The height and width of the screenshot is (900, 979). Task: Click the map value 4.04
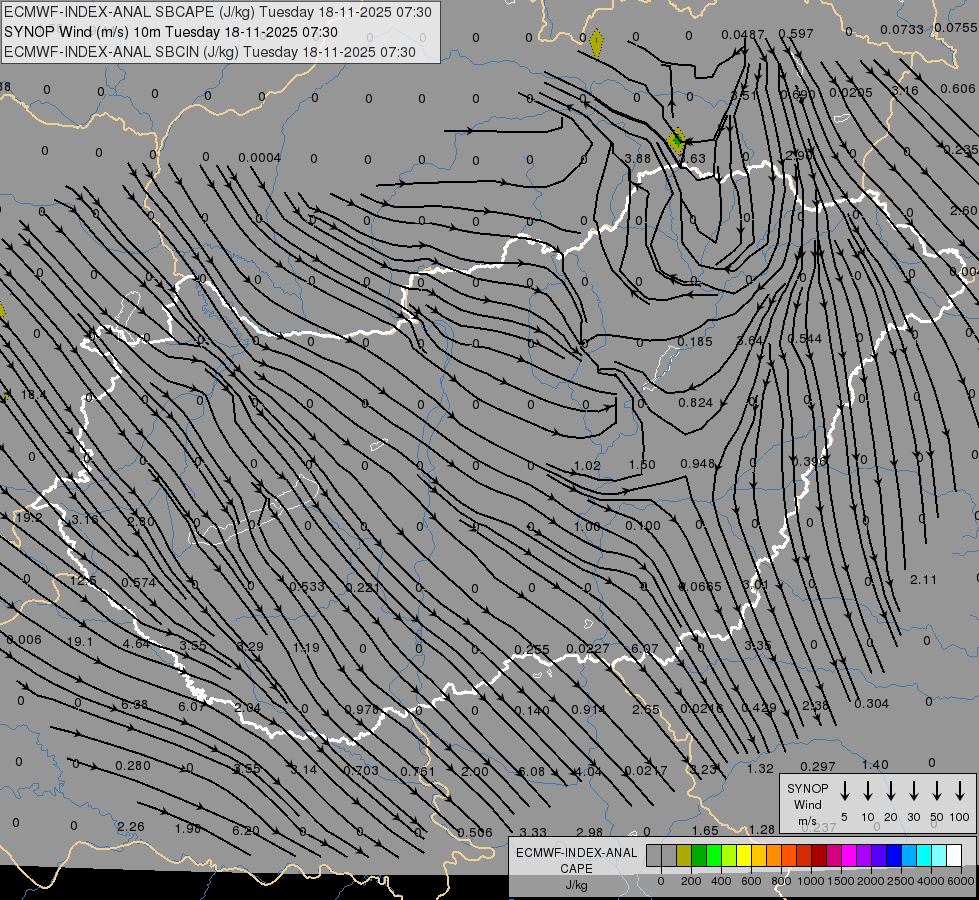coord(588,771)
